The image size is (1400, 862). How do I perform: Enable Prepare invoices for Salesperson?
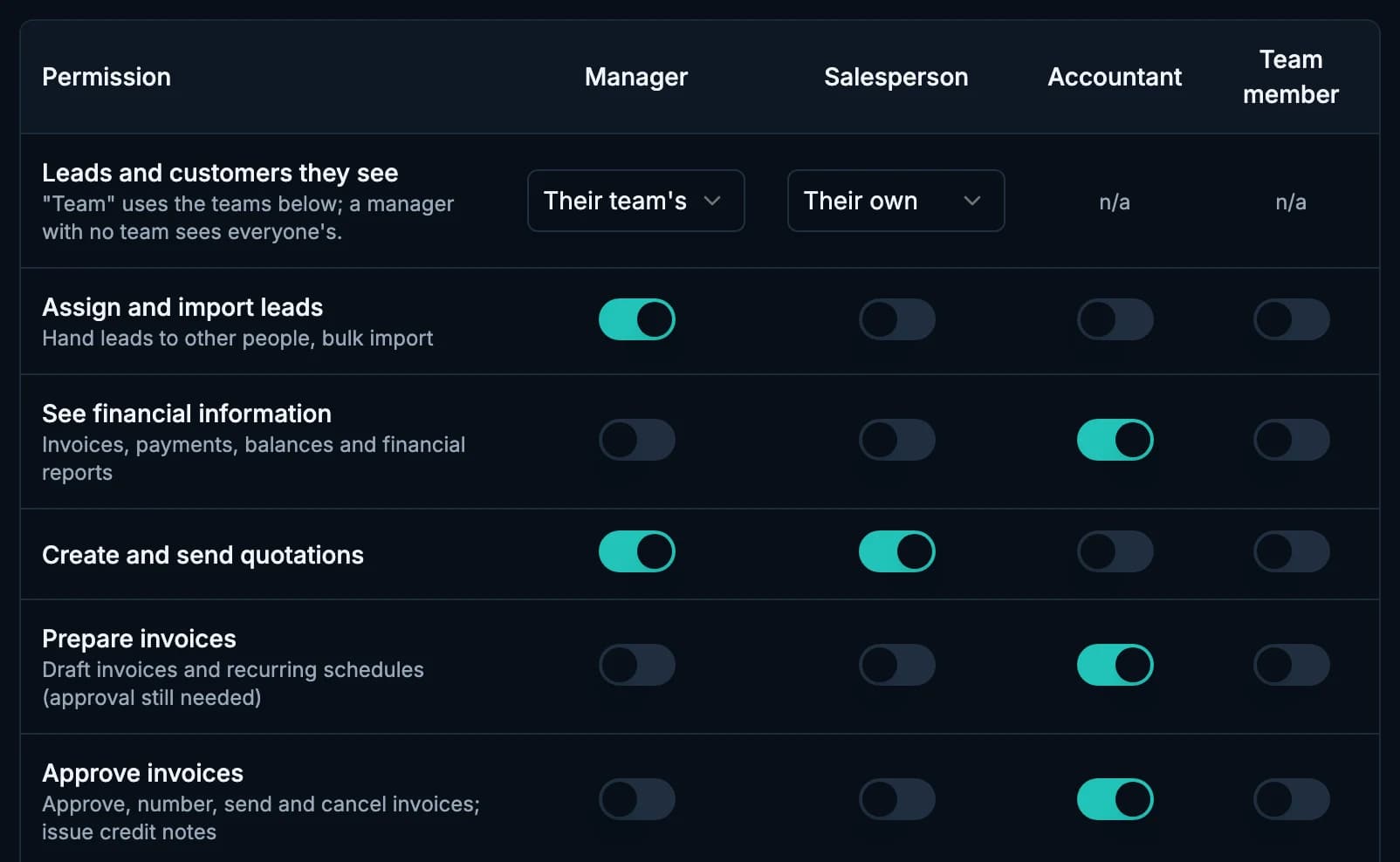point(896,665)
